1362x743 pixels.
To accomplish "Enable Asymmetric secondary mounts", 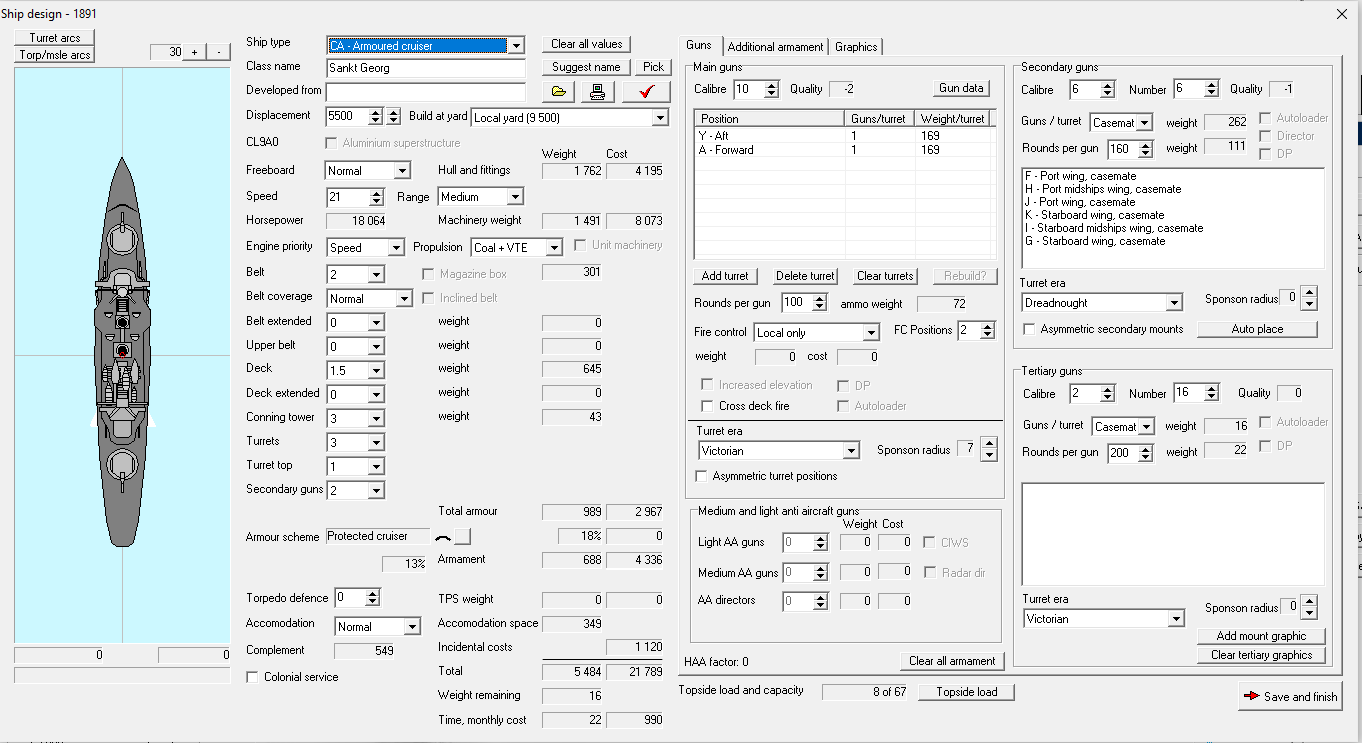I will click(x=1030, y=329).
